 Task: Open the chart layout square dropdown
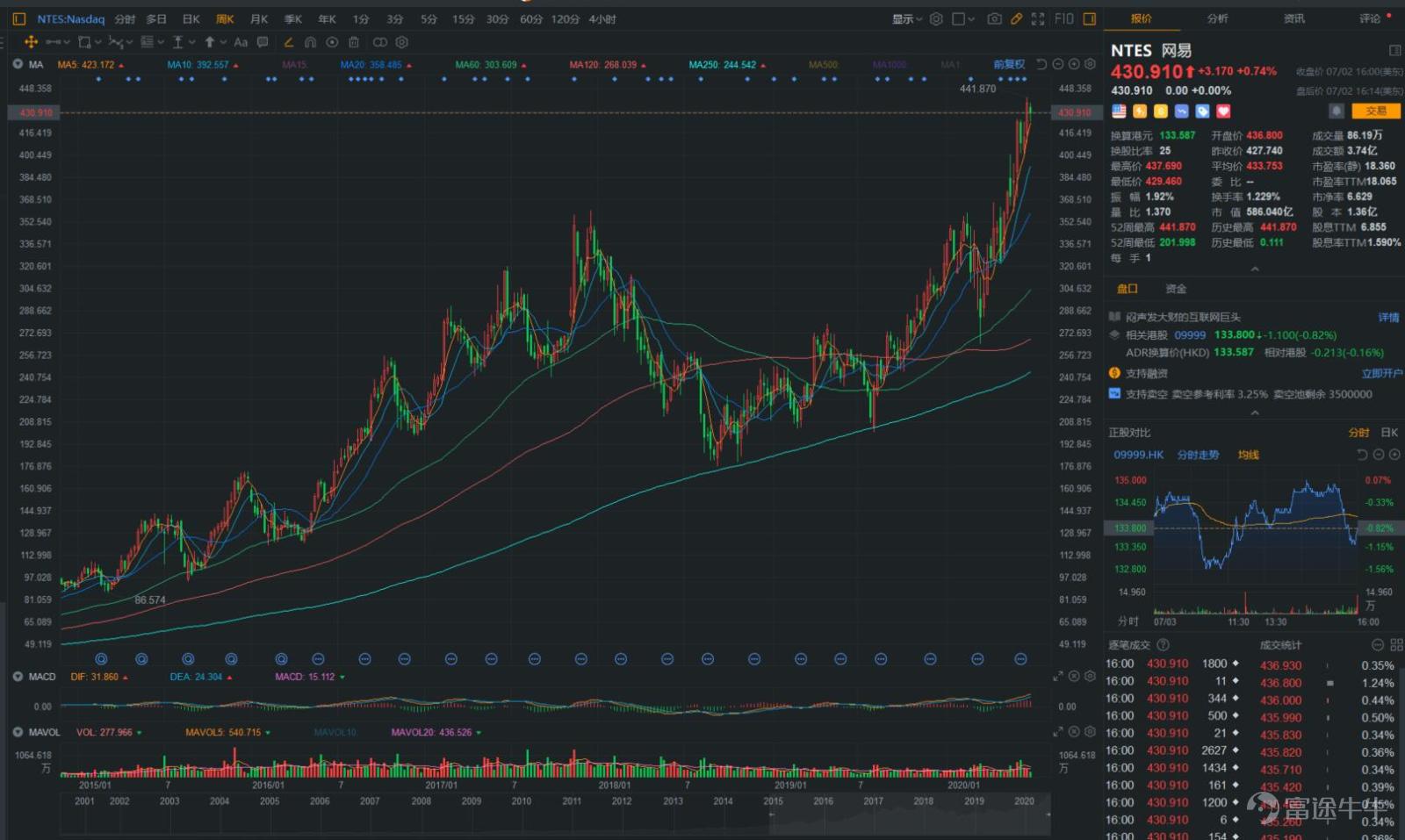pyautogui.click(x=963, y=18)
